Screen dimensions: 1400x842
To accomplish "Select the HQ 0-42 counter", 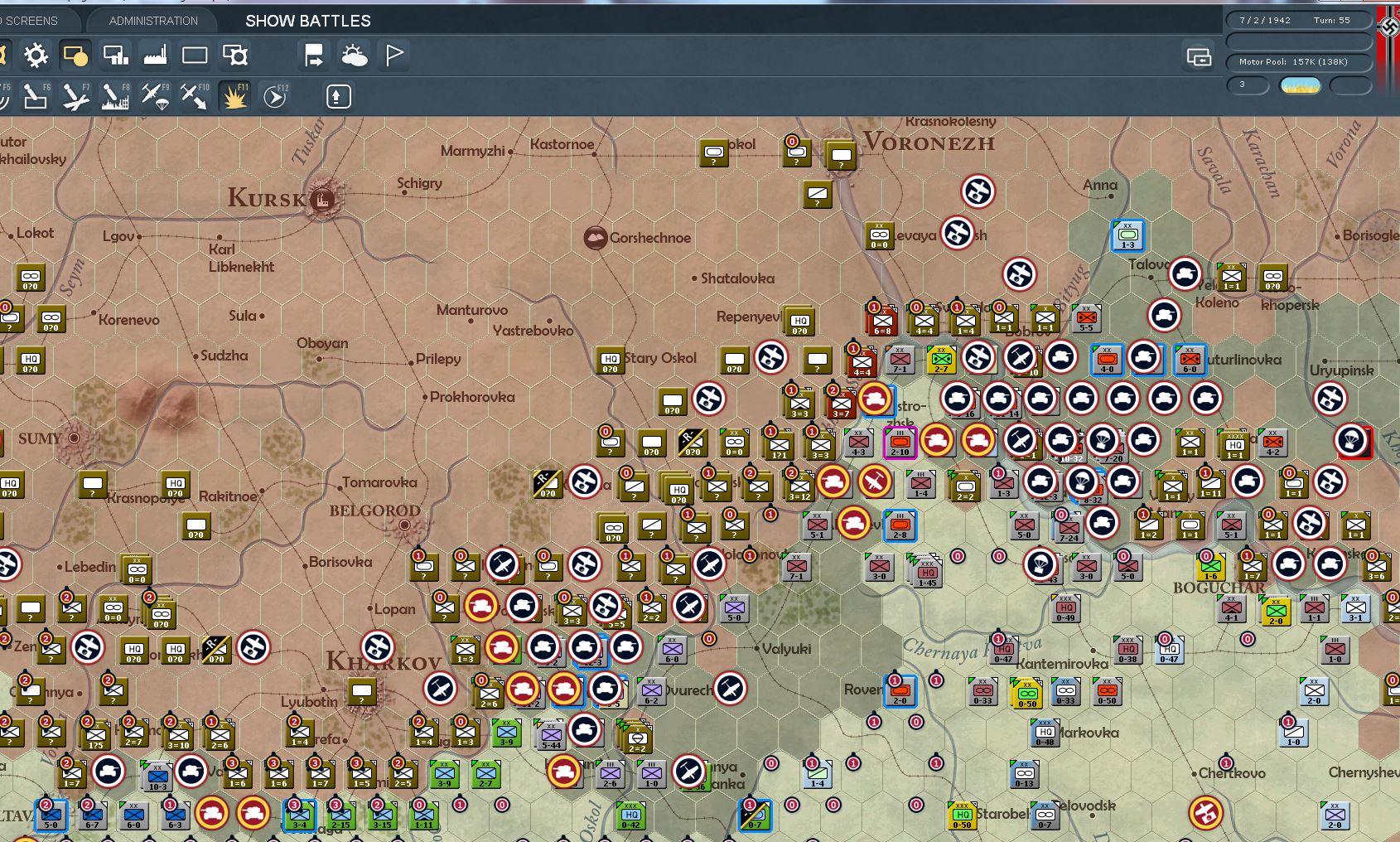I will pyautogui.click(x=630, y=815).
